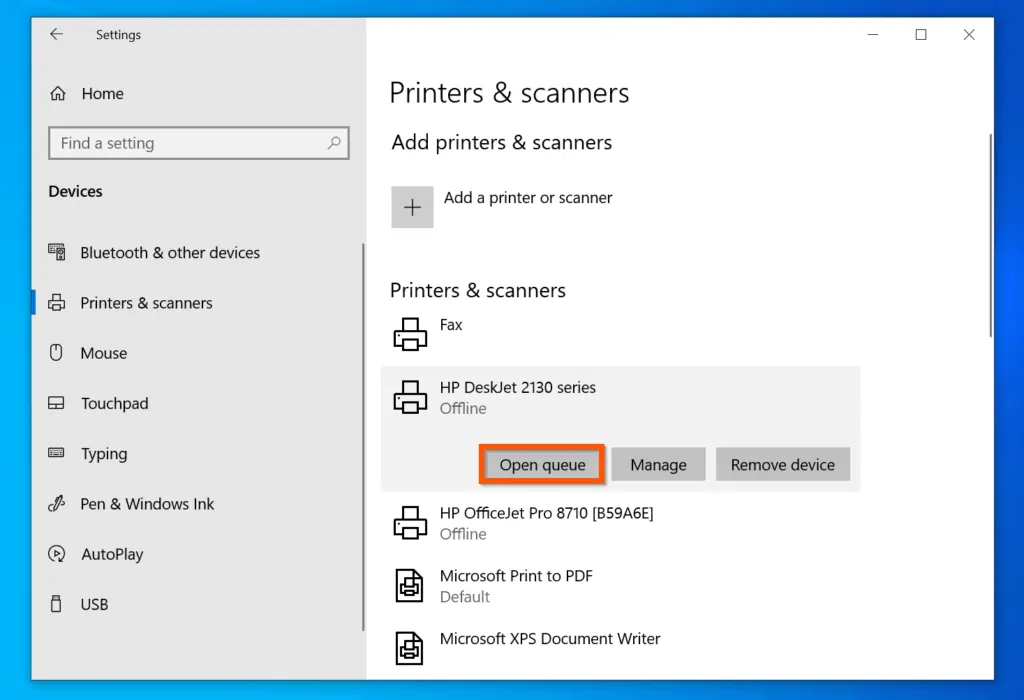Click the AutoPlay icon
Viewport: 1024px width, 700px height.
(56, 554)
